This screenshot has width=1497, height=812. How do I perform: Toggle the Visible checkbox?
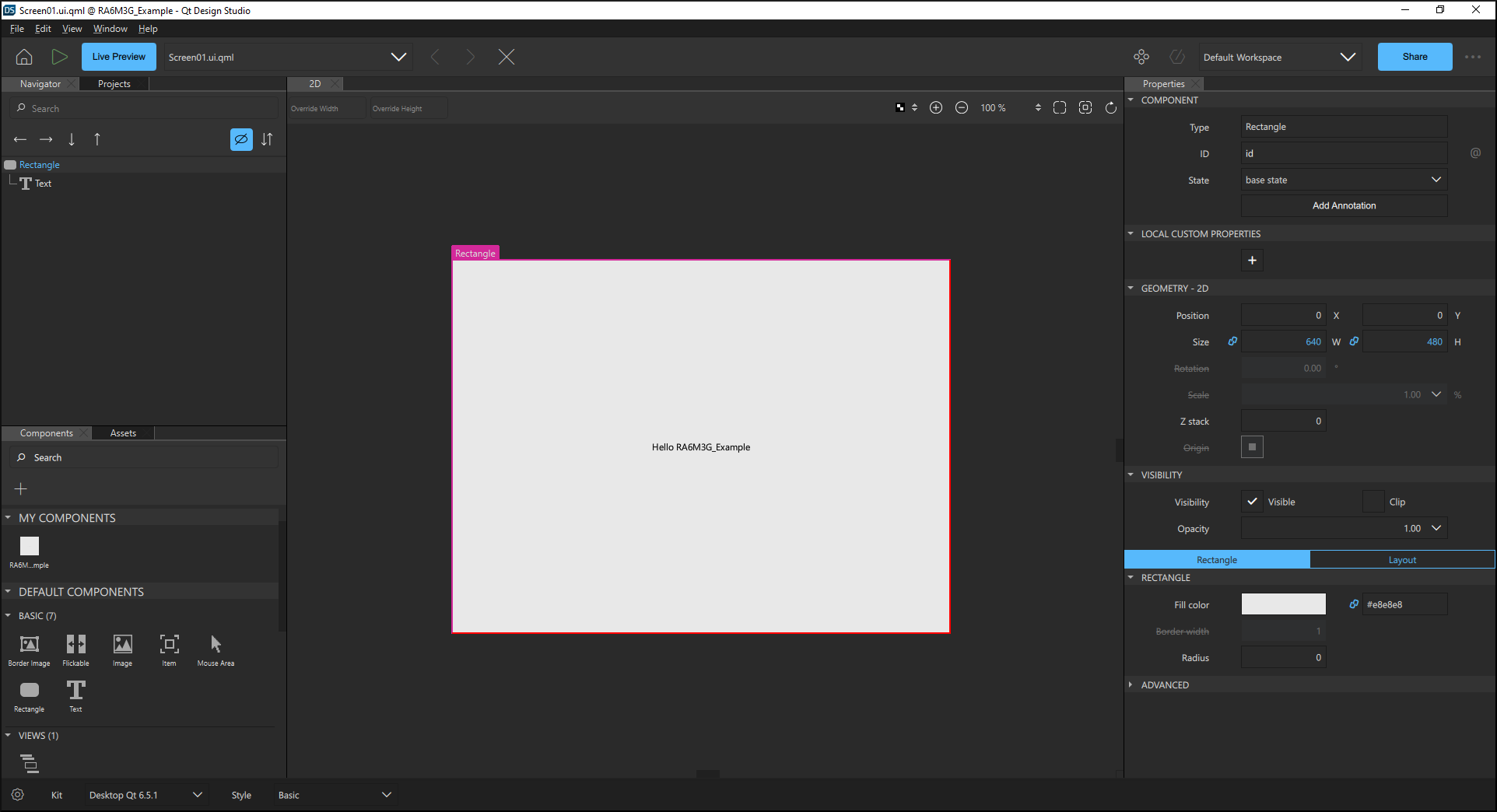(x=1252, y=502)
